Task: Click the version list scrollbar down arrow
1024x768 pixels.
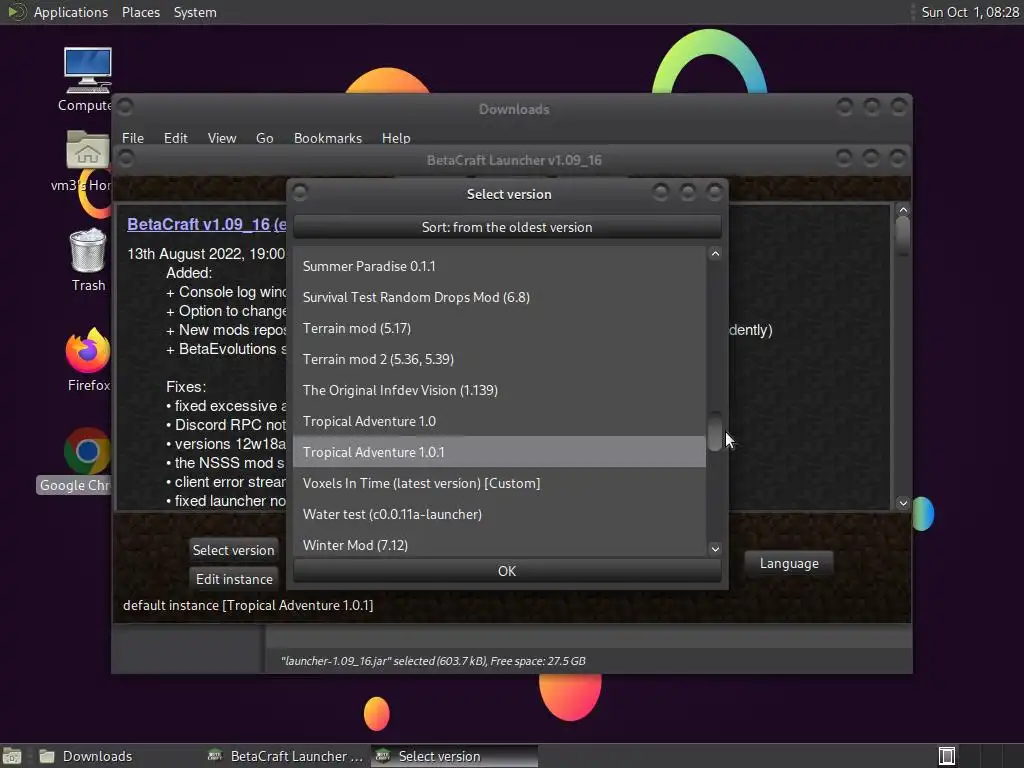Action: 715,549
